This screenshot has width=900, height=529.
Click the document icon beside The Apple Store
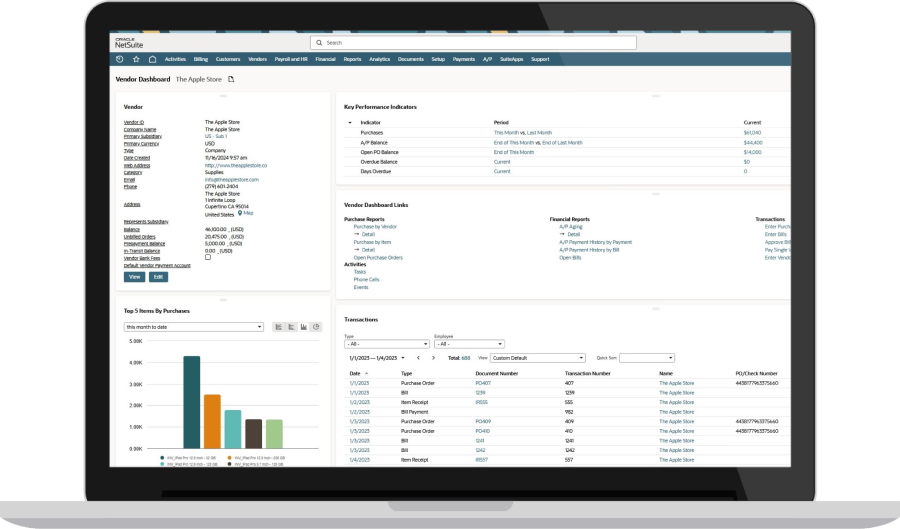pos(231,78)
